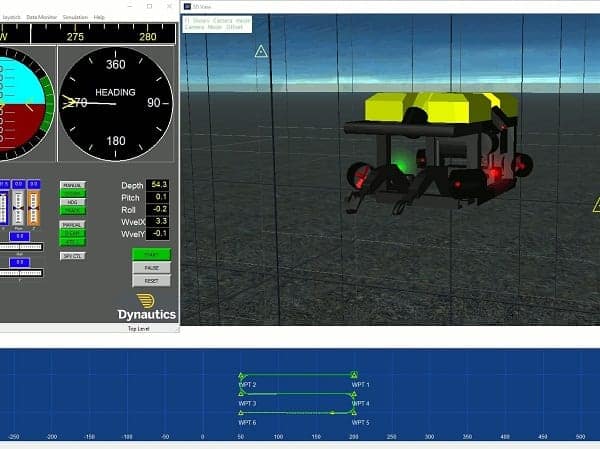Screen dimensions: 600x449
Task: Click the 3D View window icon
Action: pos(187,7)
